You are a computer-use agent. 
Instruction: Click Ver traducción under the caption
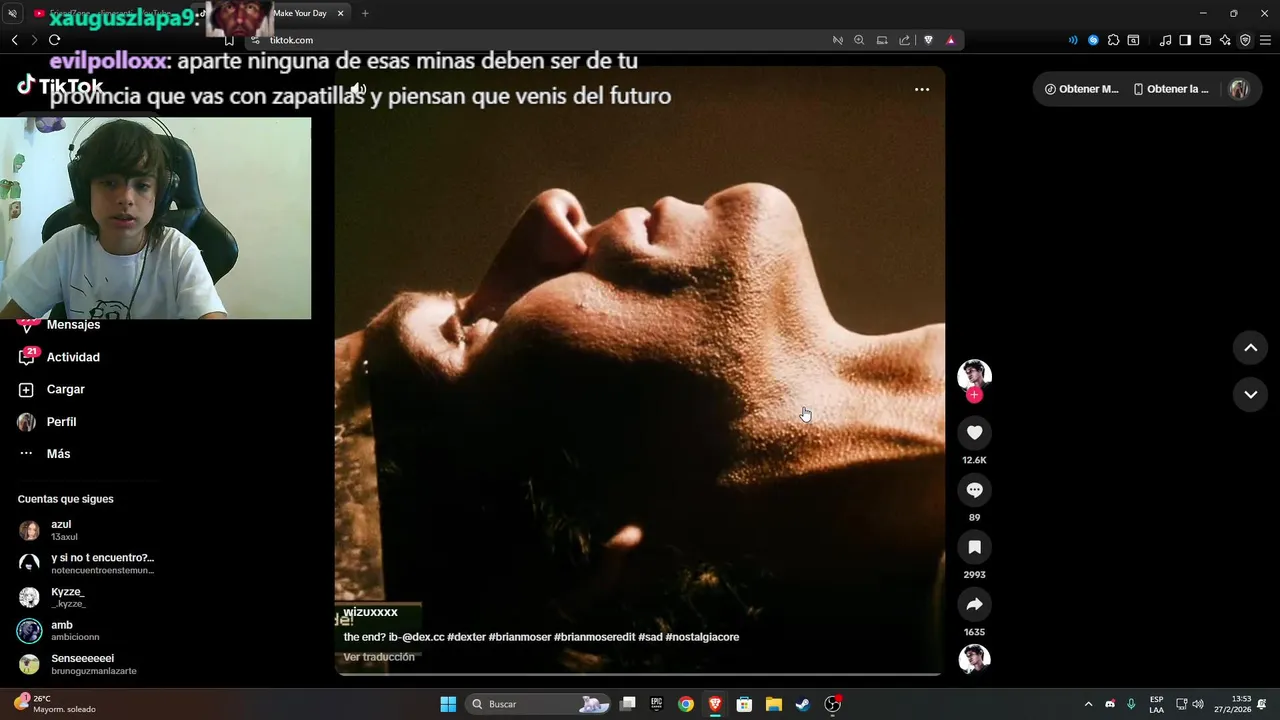tap(379, 657)
